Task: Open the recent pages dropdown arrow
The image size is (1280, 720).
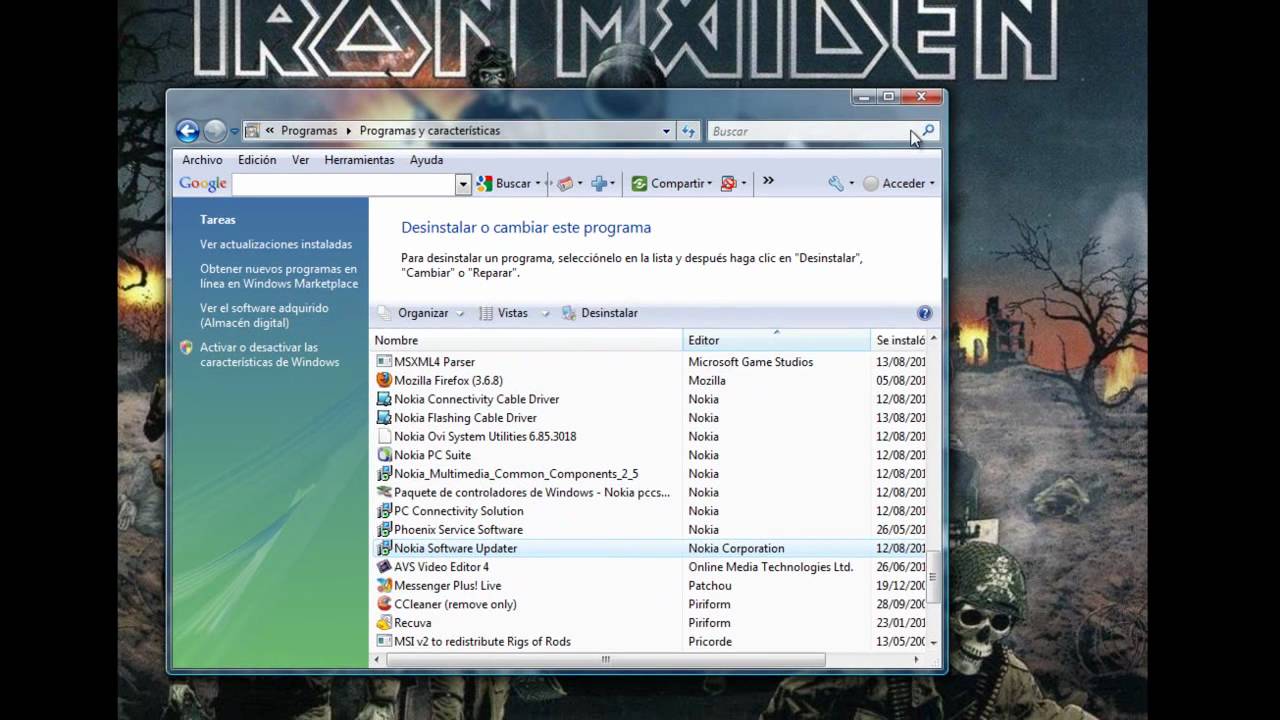Action: (x=234, y=131)
